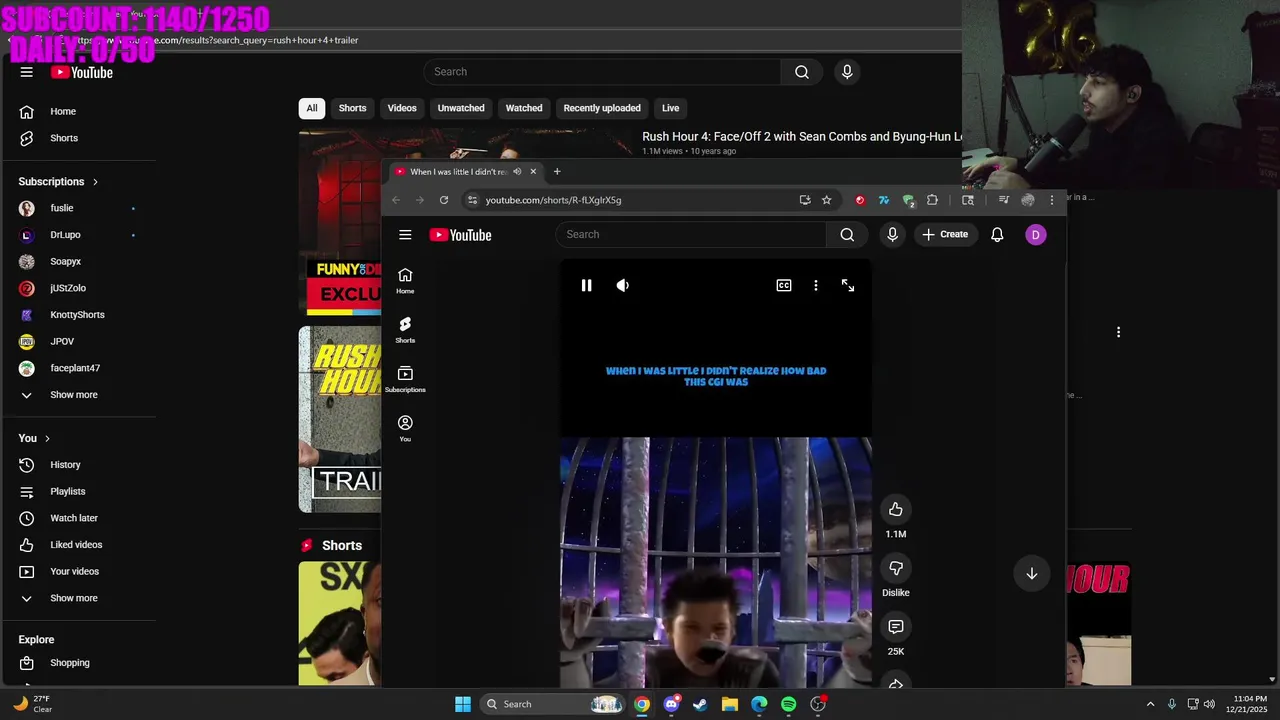Expand the You section header
Viewport: 1280px width, 720px height.
34,438
